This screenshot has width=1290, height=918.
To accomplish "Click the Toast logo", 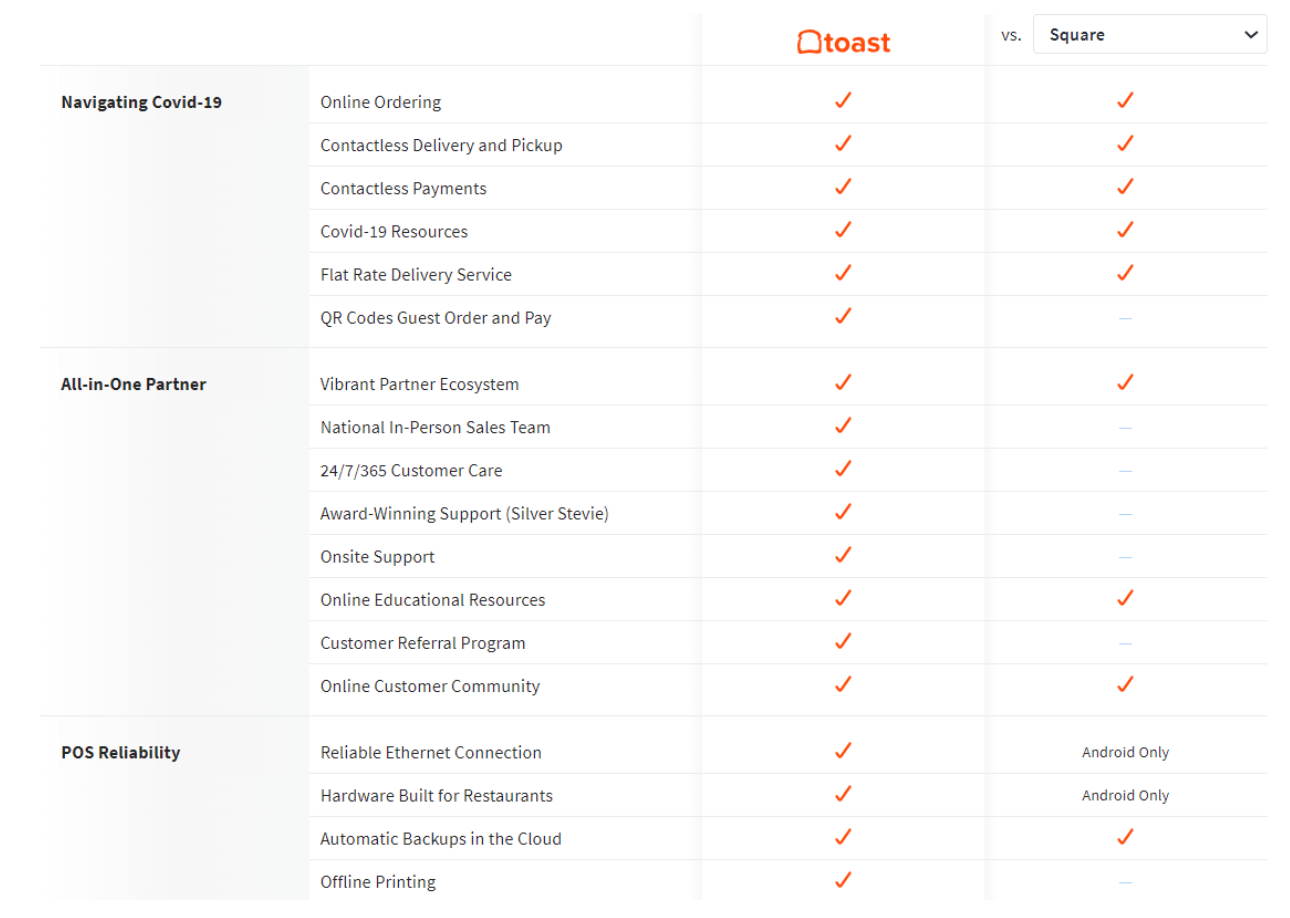I will point(843,42).
